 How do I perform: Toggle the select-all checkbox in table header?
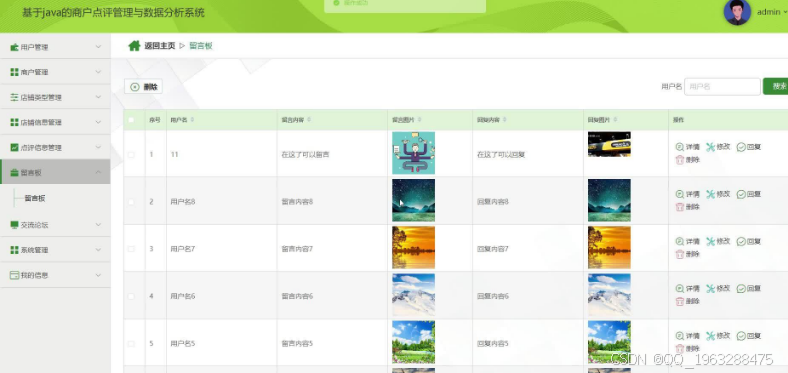click(131, 120)
